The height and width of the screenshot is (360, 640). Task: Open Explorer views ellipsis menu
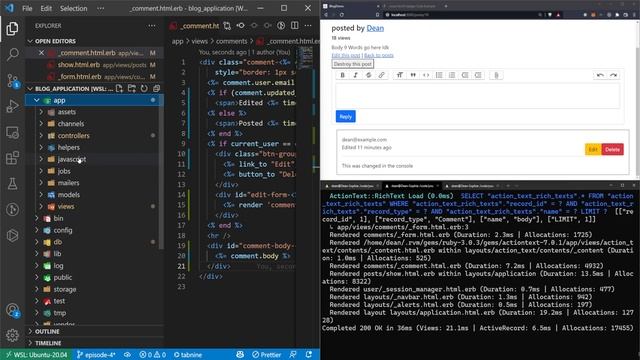[152, 26]
